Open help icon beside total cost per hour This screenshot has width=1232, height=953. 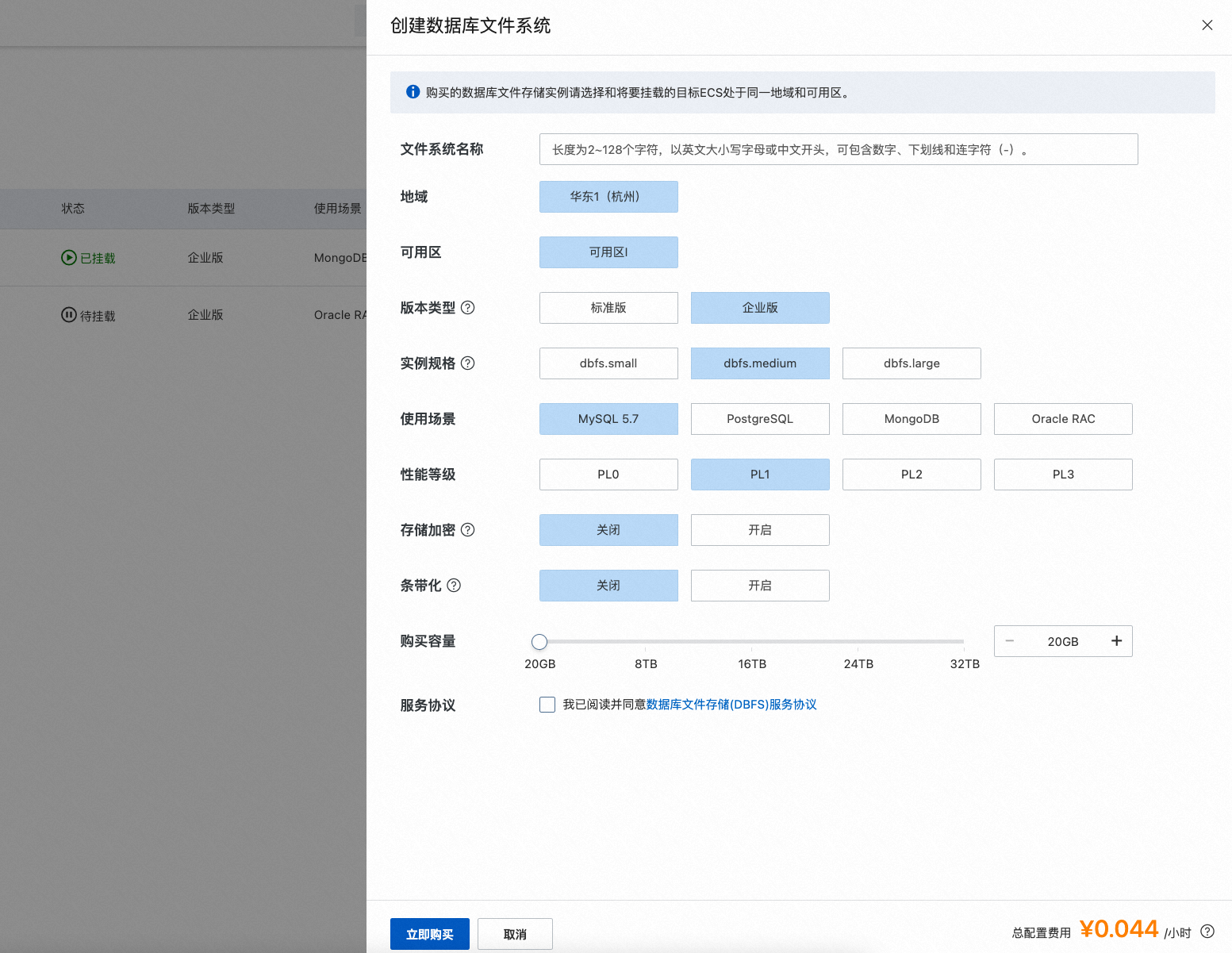(1207, 932)
